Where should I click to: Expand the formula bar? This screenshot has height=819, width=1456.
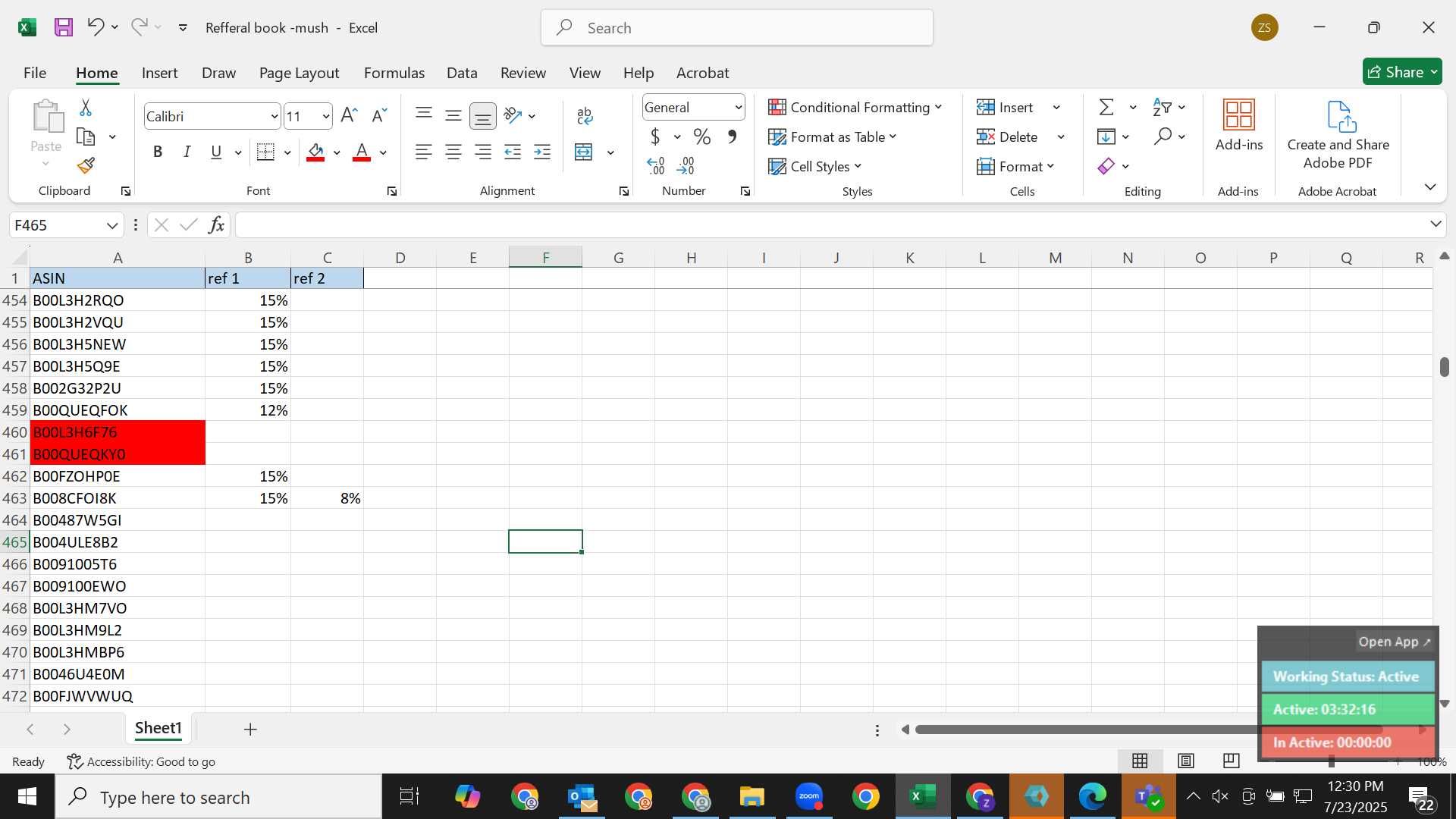click(x=1436, y=224)
